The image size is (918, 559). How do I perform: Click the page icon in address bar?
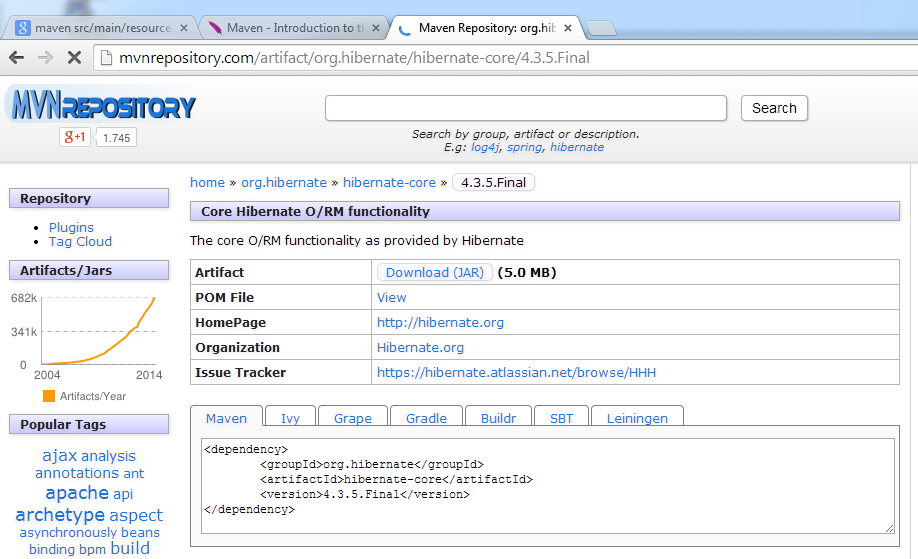106,57
